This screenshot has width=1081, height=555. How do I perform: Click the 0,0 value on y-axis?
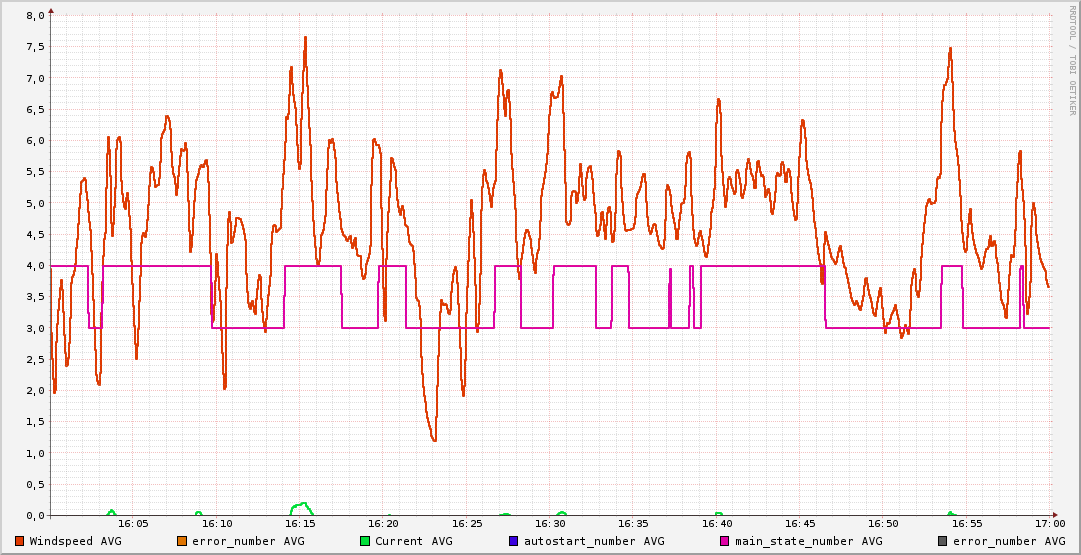[x=34, y=515]
